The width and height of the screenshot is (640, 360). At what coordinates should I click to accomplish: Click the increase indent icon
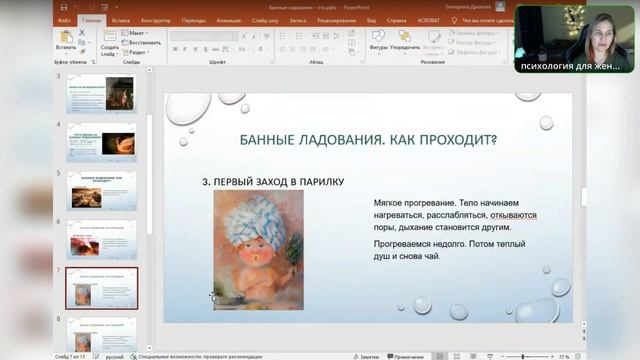[326, 36]
